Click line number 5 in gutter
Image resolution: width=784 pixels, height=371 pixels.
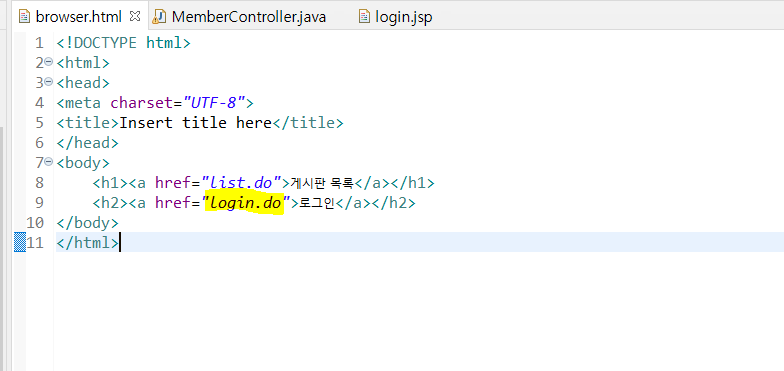click(39, 123)
